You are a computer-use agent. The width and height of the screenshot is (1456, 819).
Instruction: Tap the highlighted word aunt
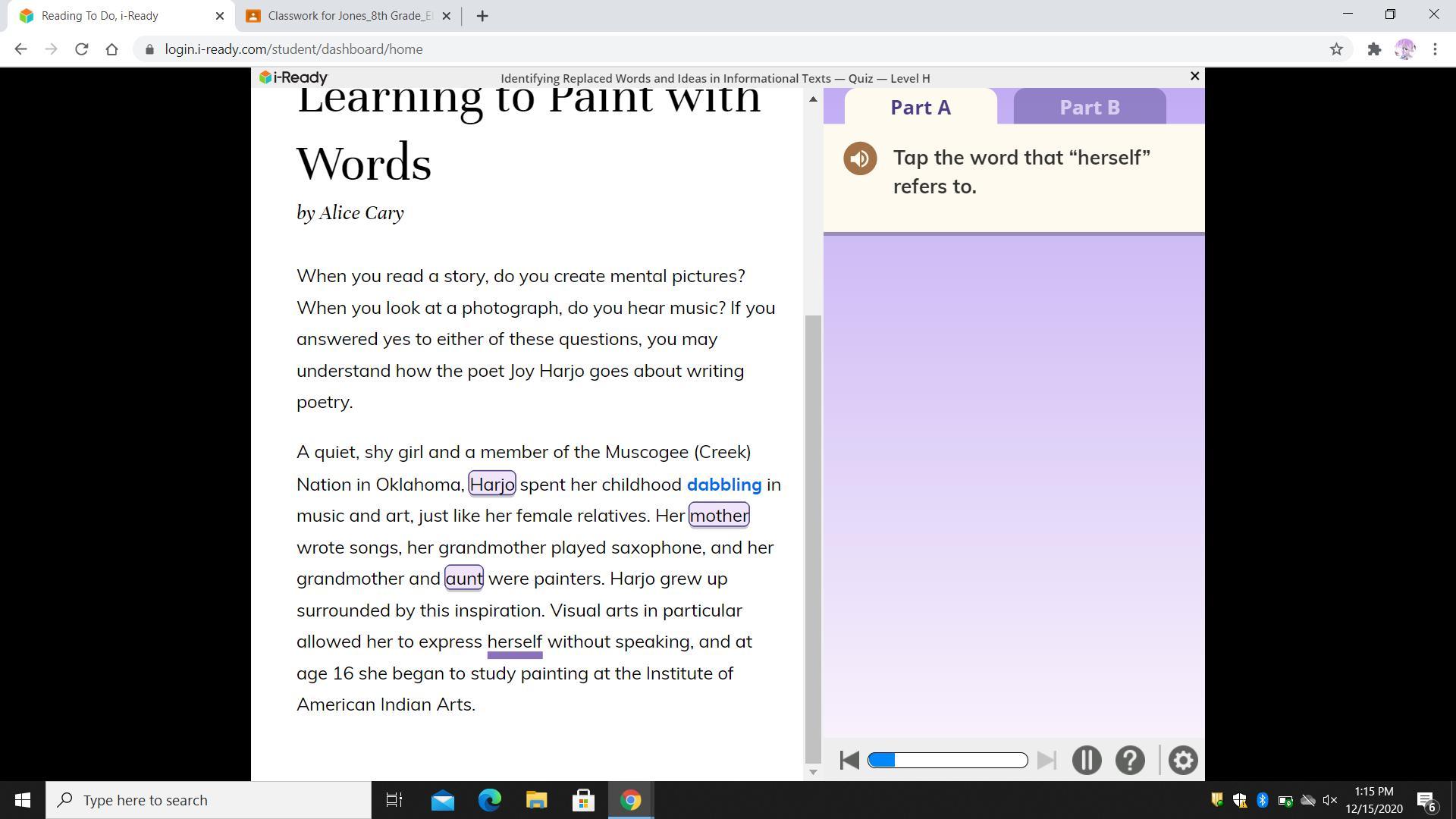[463, 579]
